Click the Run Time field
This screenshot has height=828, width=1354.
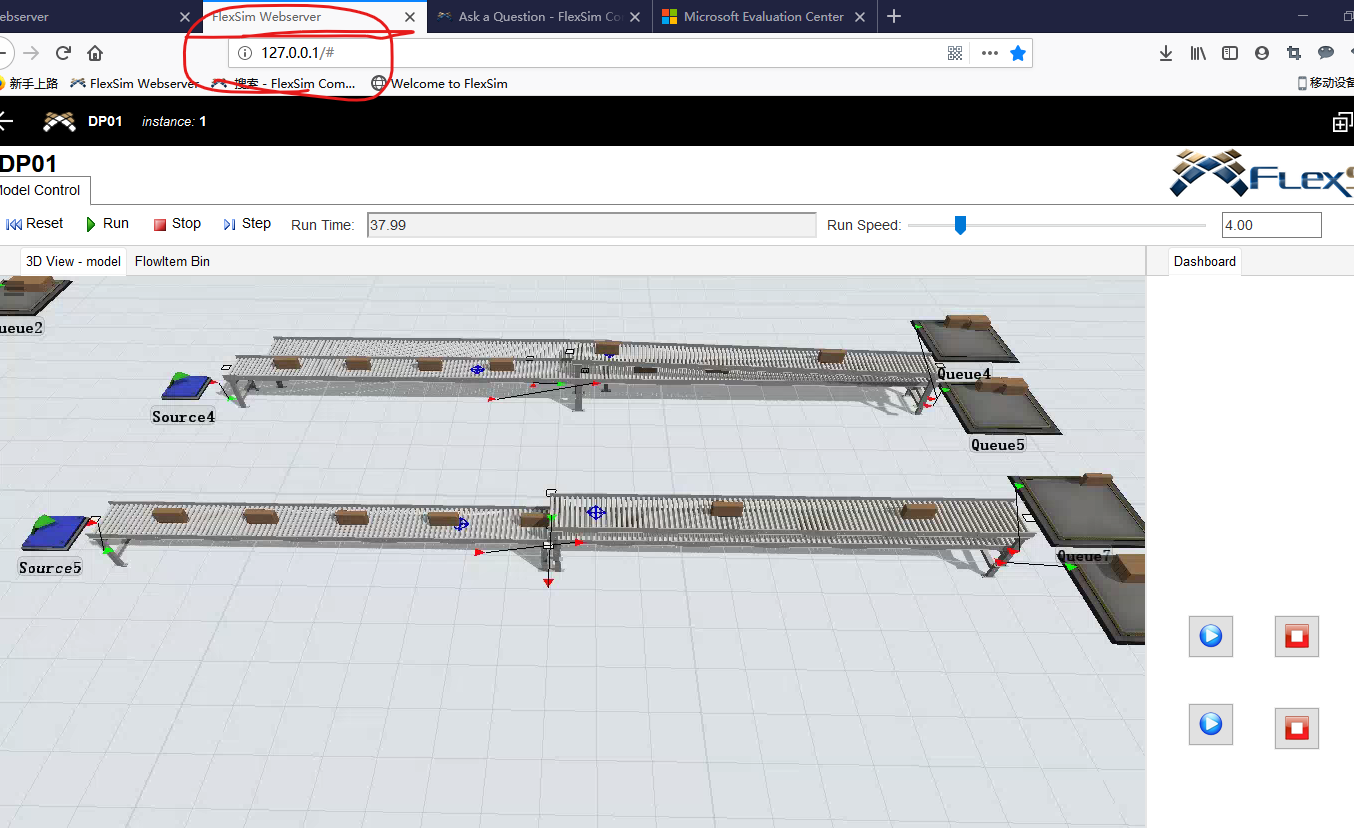592,225
